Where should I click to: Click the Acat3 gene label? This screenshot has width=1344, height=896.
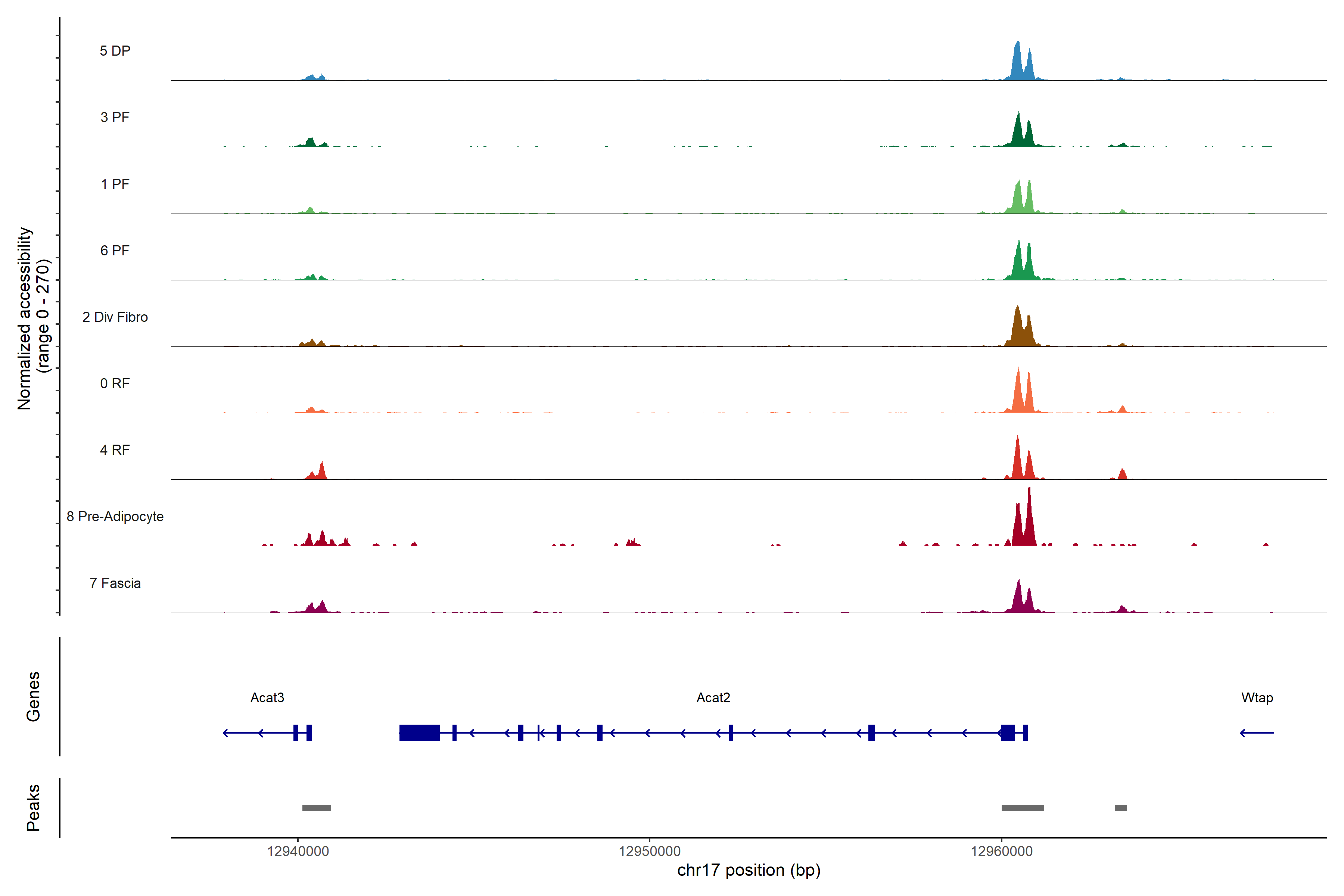(x=267, y=698)
